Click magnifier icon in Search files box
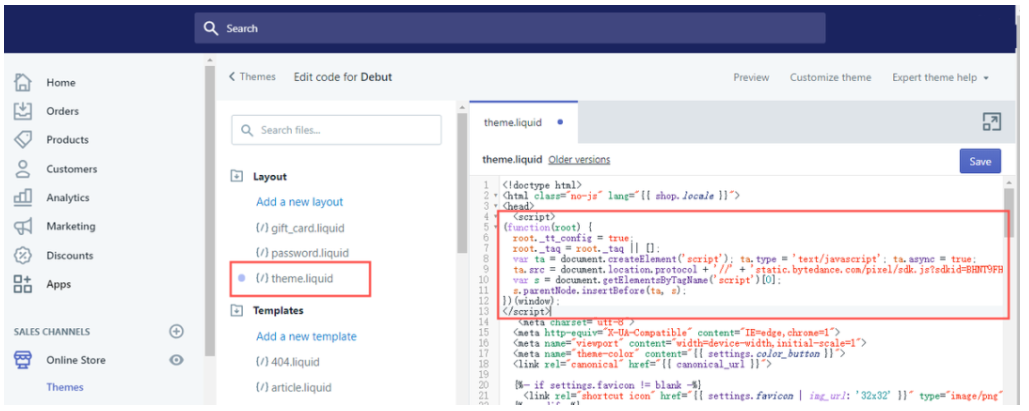Viewport: 1029px width, 411px height. click(x=247, y=130)
